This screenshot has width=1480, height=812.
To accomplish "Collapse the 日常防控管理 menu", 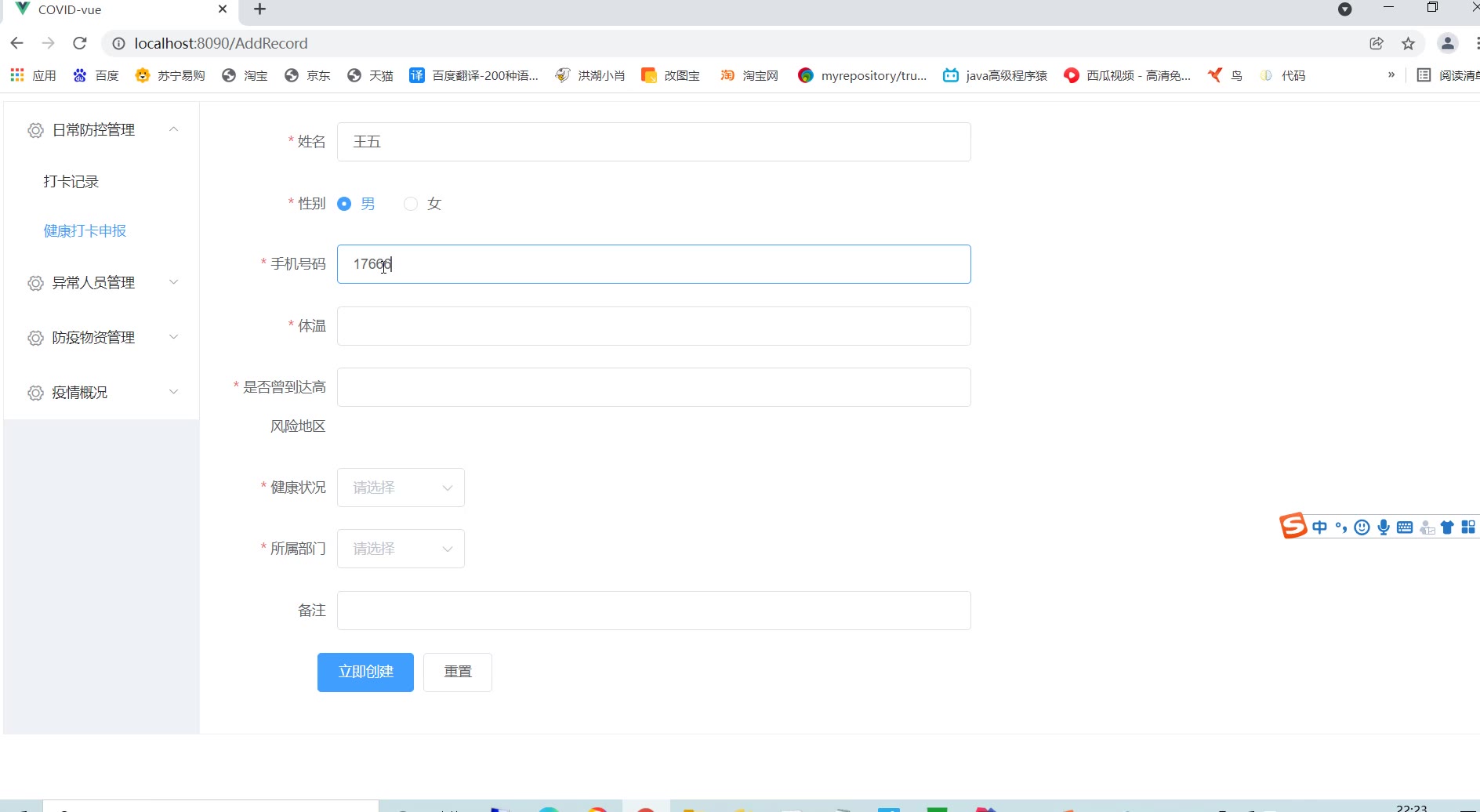I will coord(102,129).
